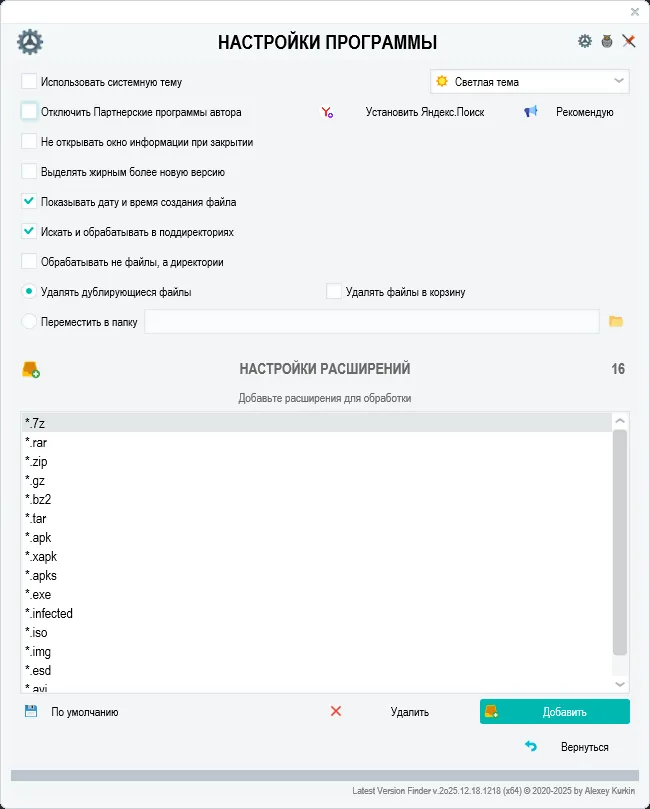Click the Yandex logo icon
The image size is (650, 809).
tap(326, 112)
